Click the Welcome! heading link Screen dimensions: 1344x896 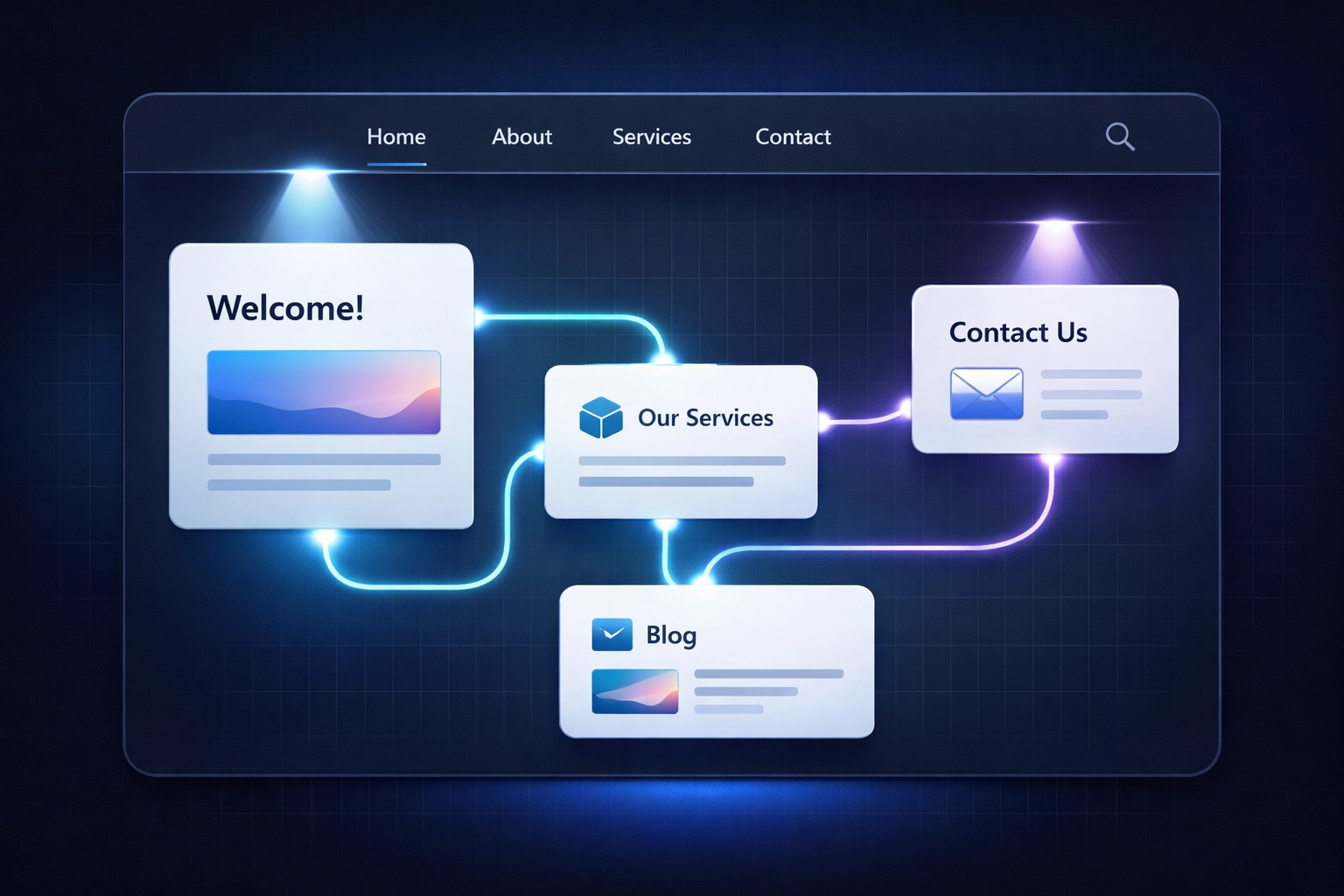point(284,307)
